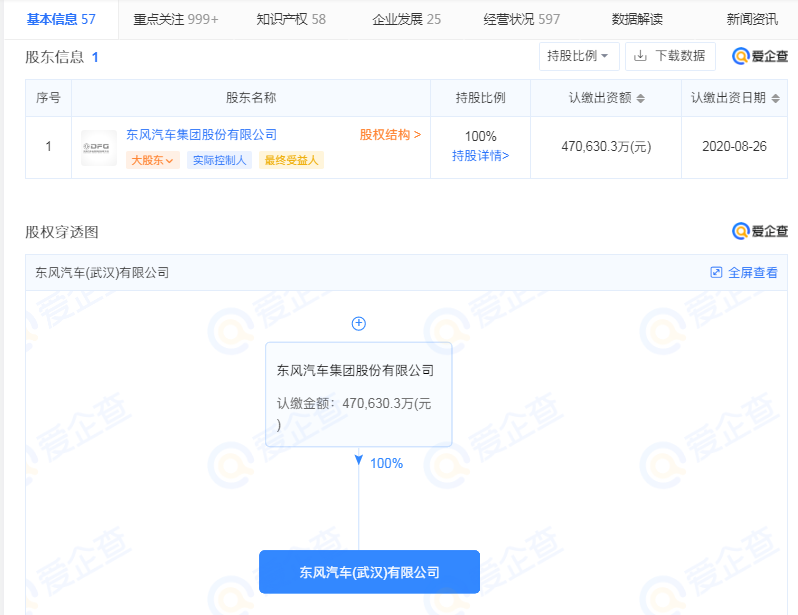Click the 序号 column header
798x615 pixels.
tap(48, 98)
